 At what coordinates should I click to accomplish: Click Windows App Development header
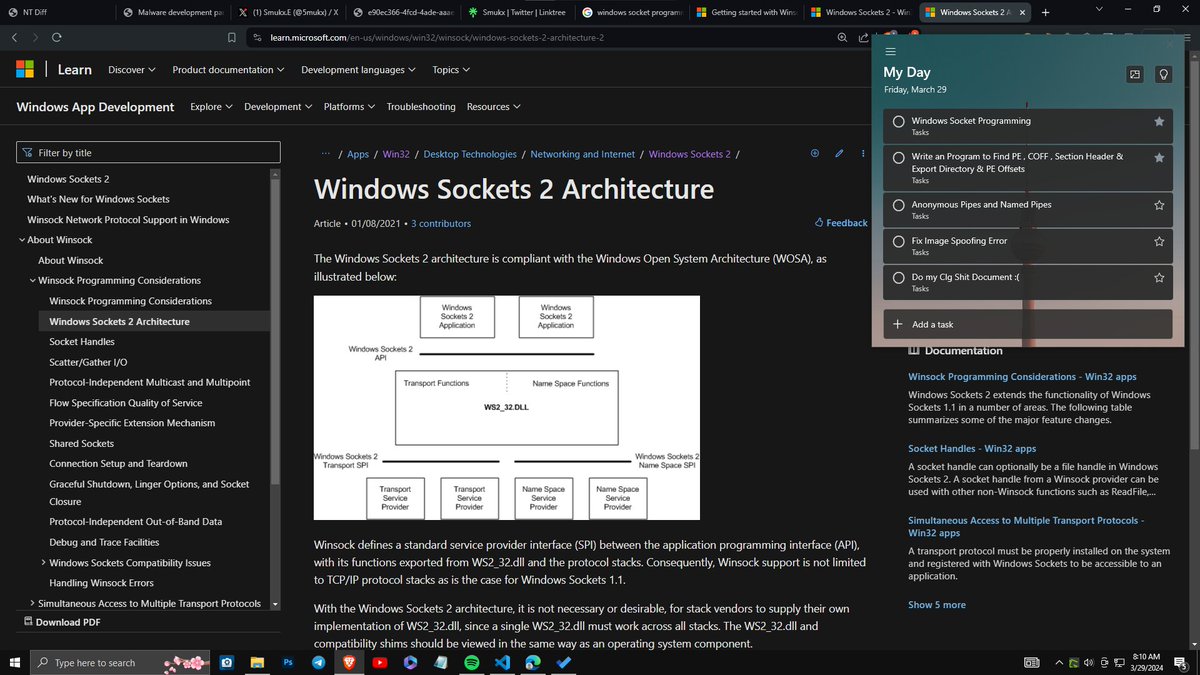(95, 107)
